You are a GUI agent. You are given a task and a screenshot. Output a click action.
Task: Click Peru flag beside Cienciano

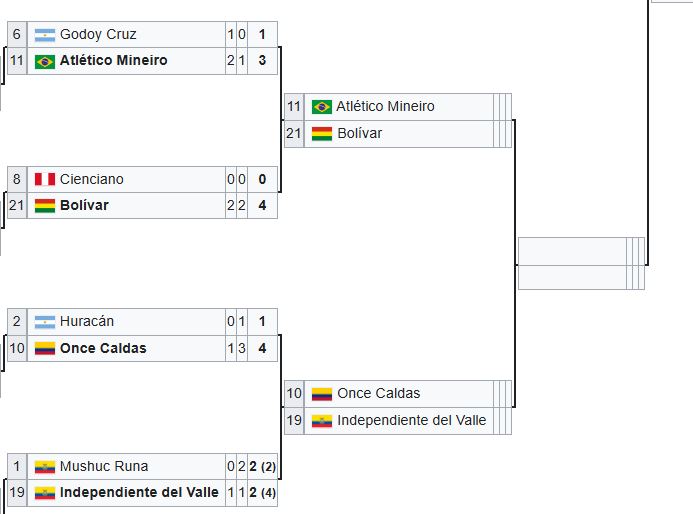point(44,180)
